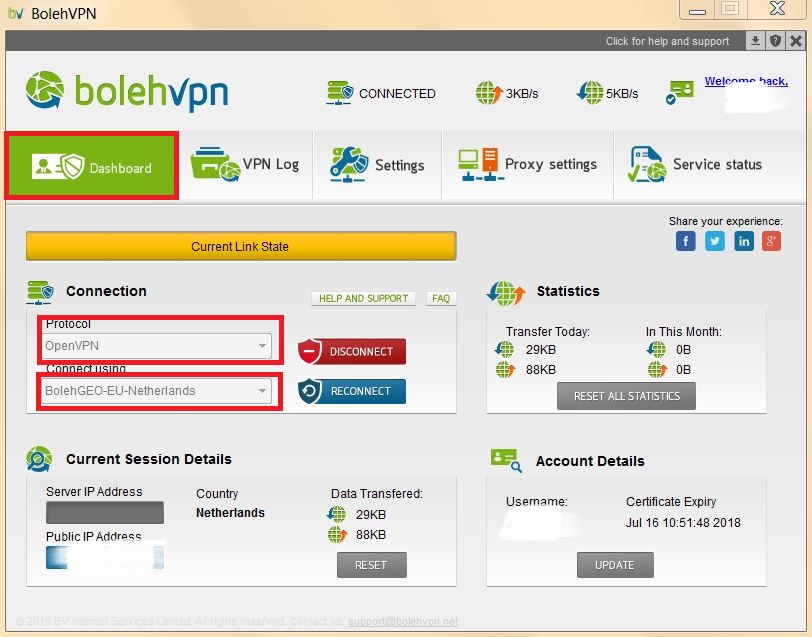Click the Server IP Address field
Screen dimensions: 812x637
pos(105,512)
